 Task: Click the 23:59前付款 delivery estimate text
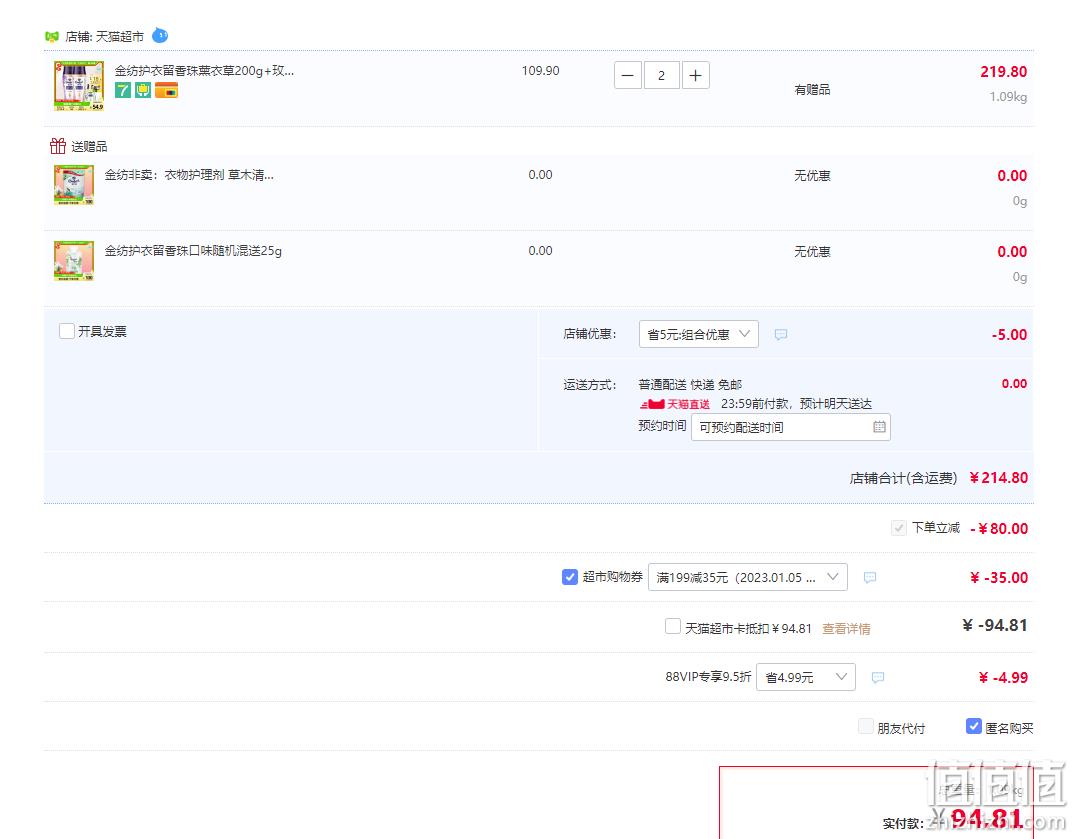(797, 404)
